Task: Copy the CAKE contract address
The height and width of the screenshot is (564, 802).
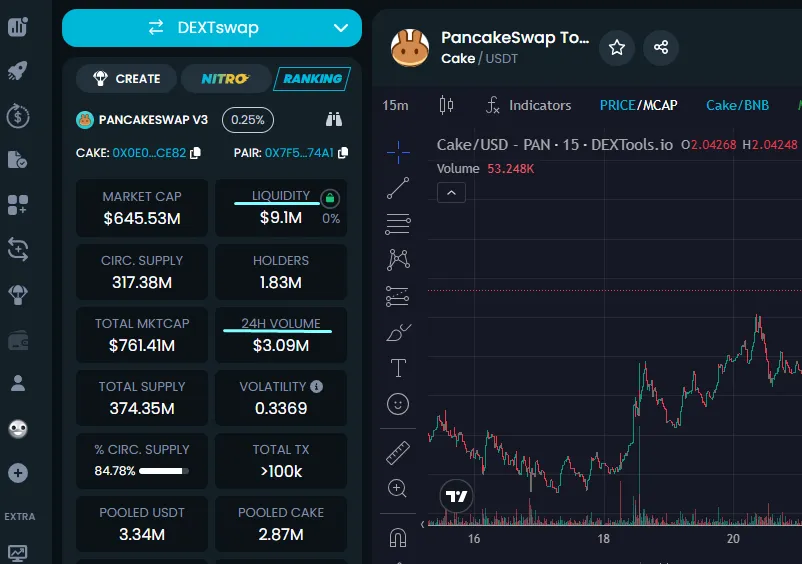Action: [195, 153]
